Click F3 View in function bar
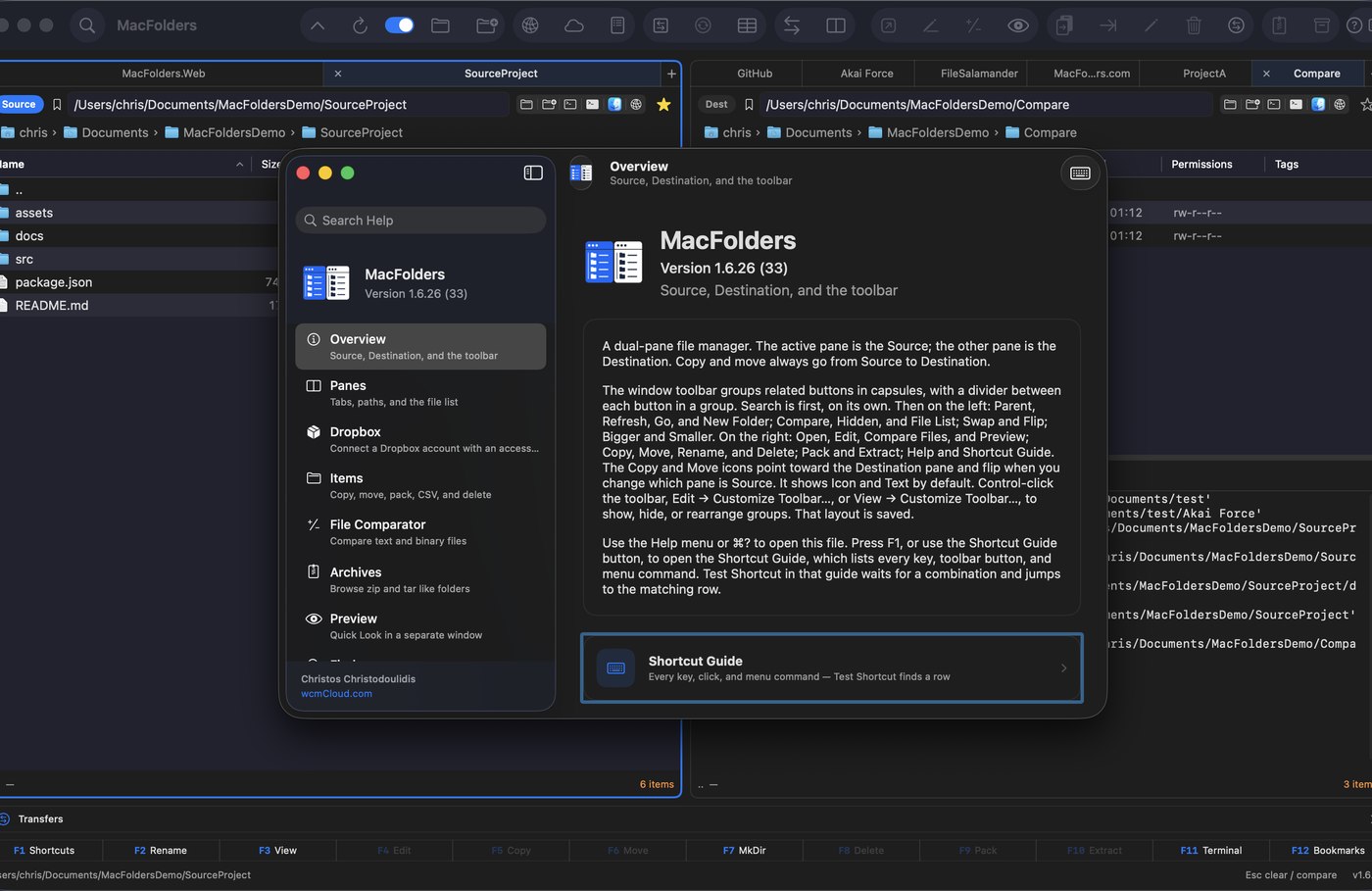 point(277,851)
